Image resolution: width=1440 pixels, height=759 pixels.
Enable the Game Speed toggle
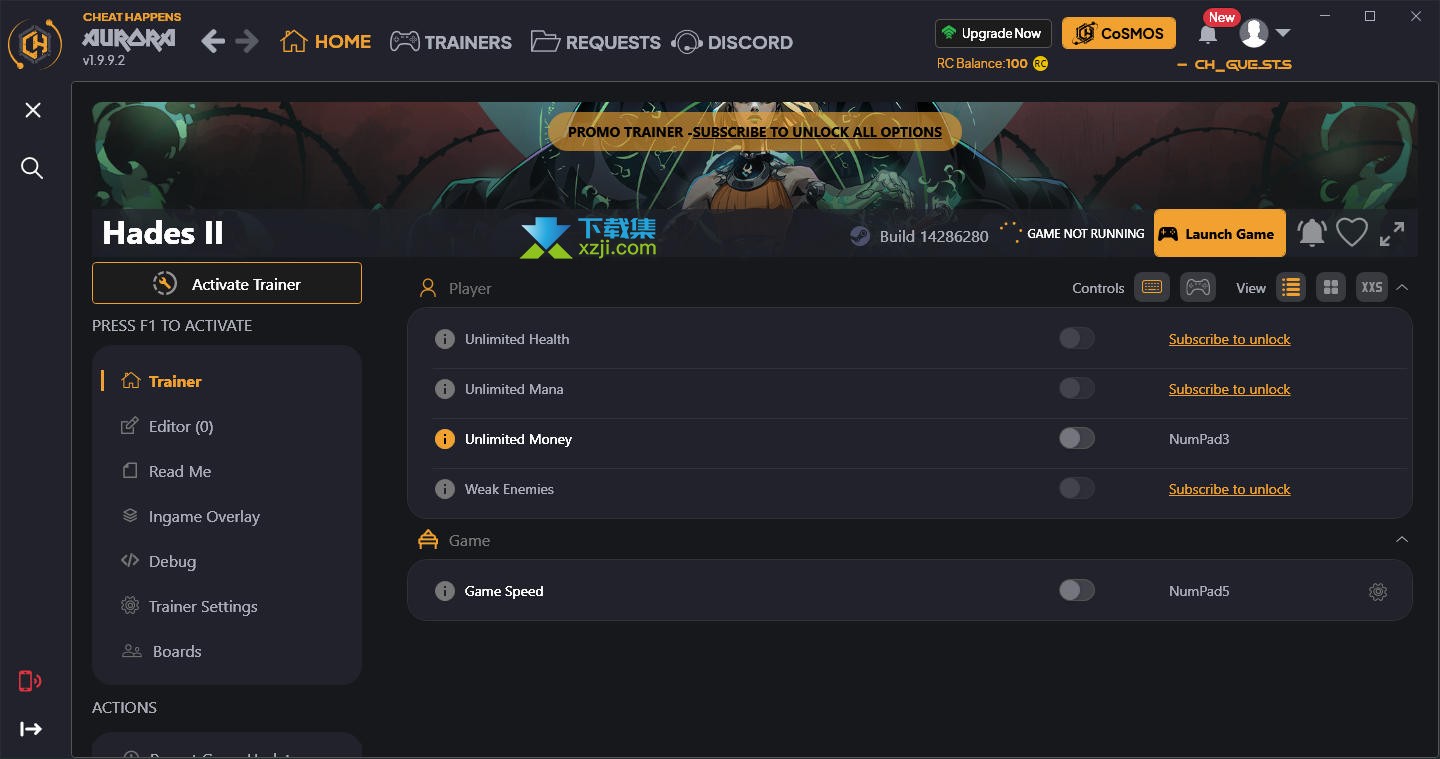pyautogui.click(x=1077, y=590)
